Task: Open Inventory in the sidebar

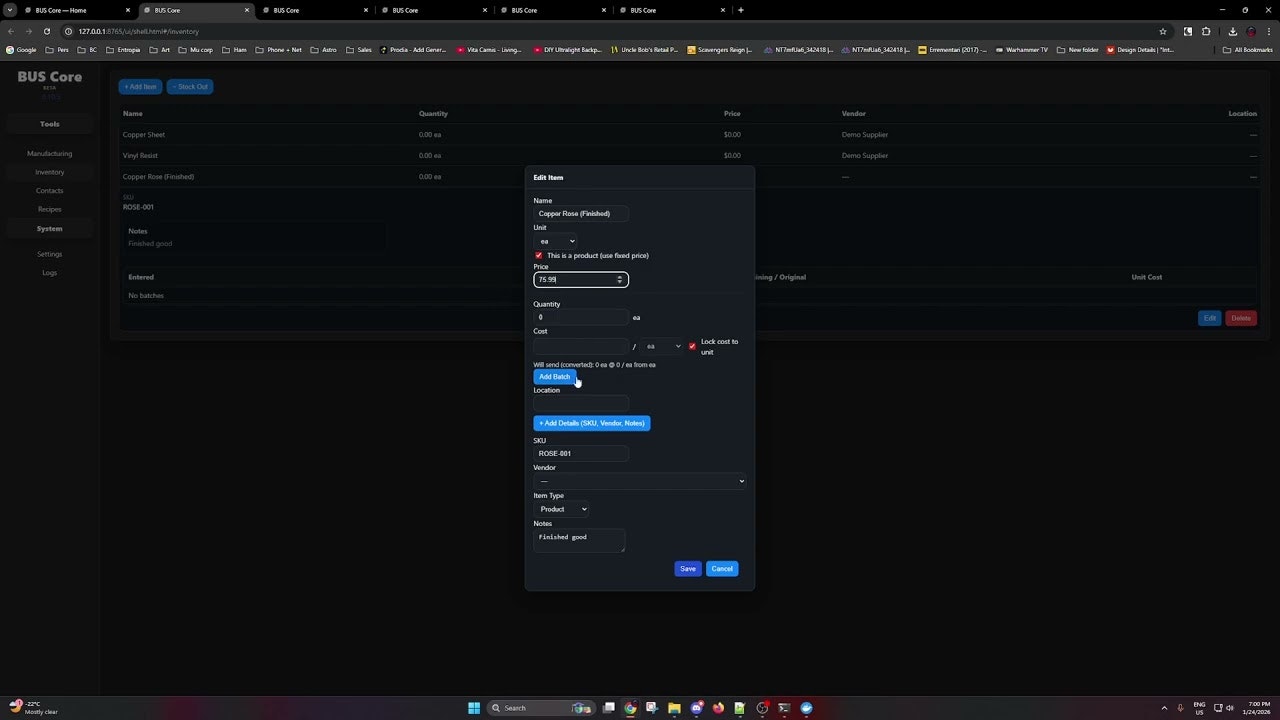Action: (x=49, y=172)
